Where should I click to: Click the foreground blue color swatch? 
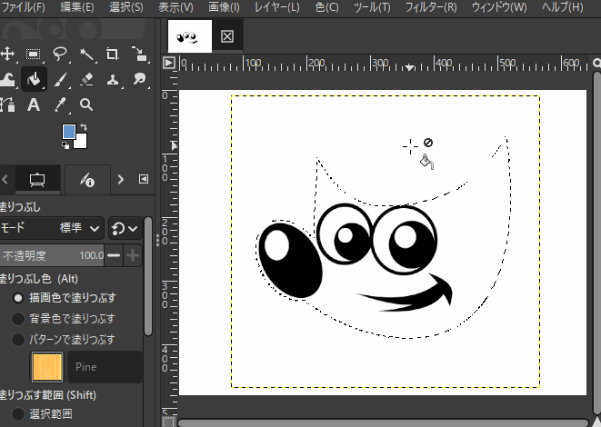[x=69, y=132]
